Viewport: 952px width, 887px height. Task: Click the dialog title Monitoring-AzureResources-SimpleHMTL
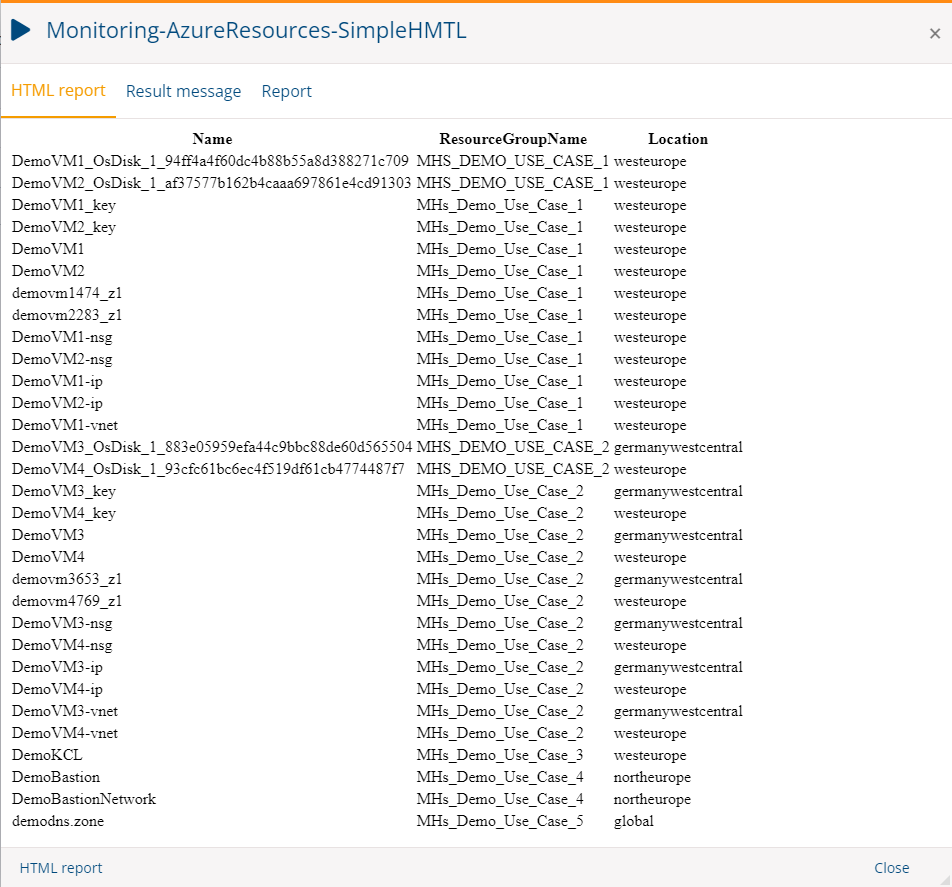point(256,30)
